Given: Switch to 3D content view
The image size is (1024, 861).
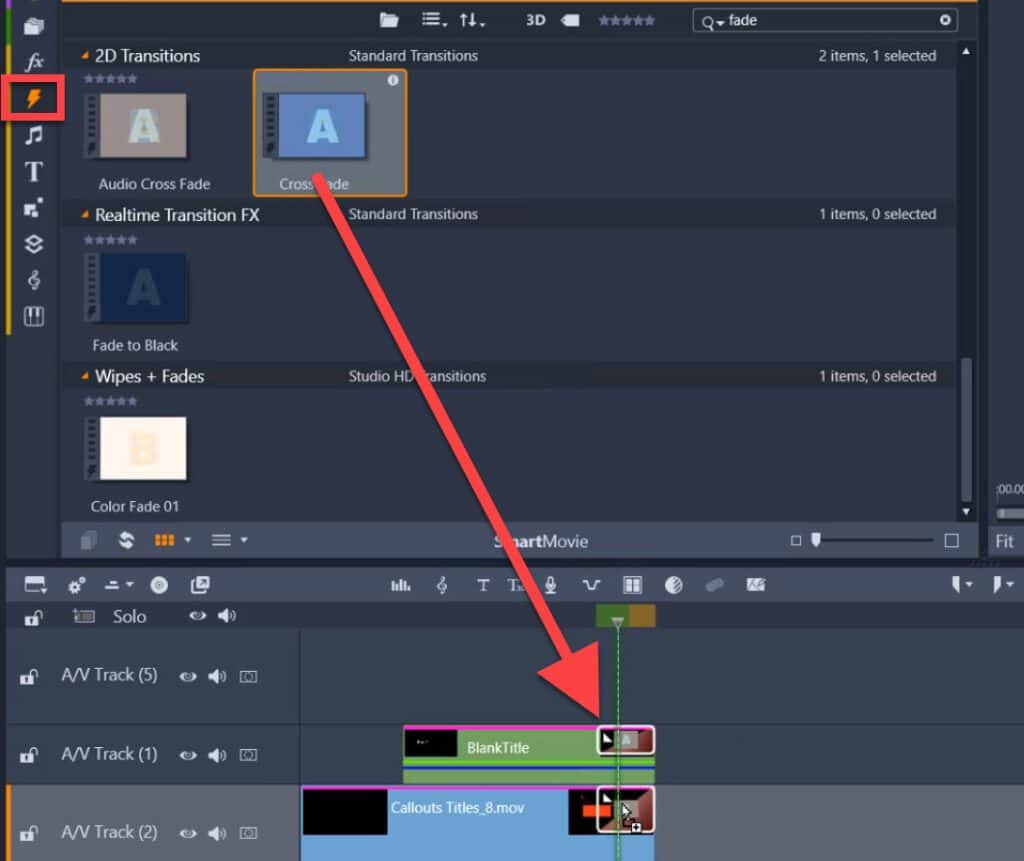Looking at the screenshot, I should coord(534,19).
